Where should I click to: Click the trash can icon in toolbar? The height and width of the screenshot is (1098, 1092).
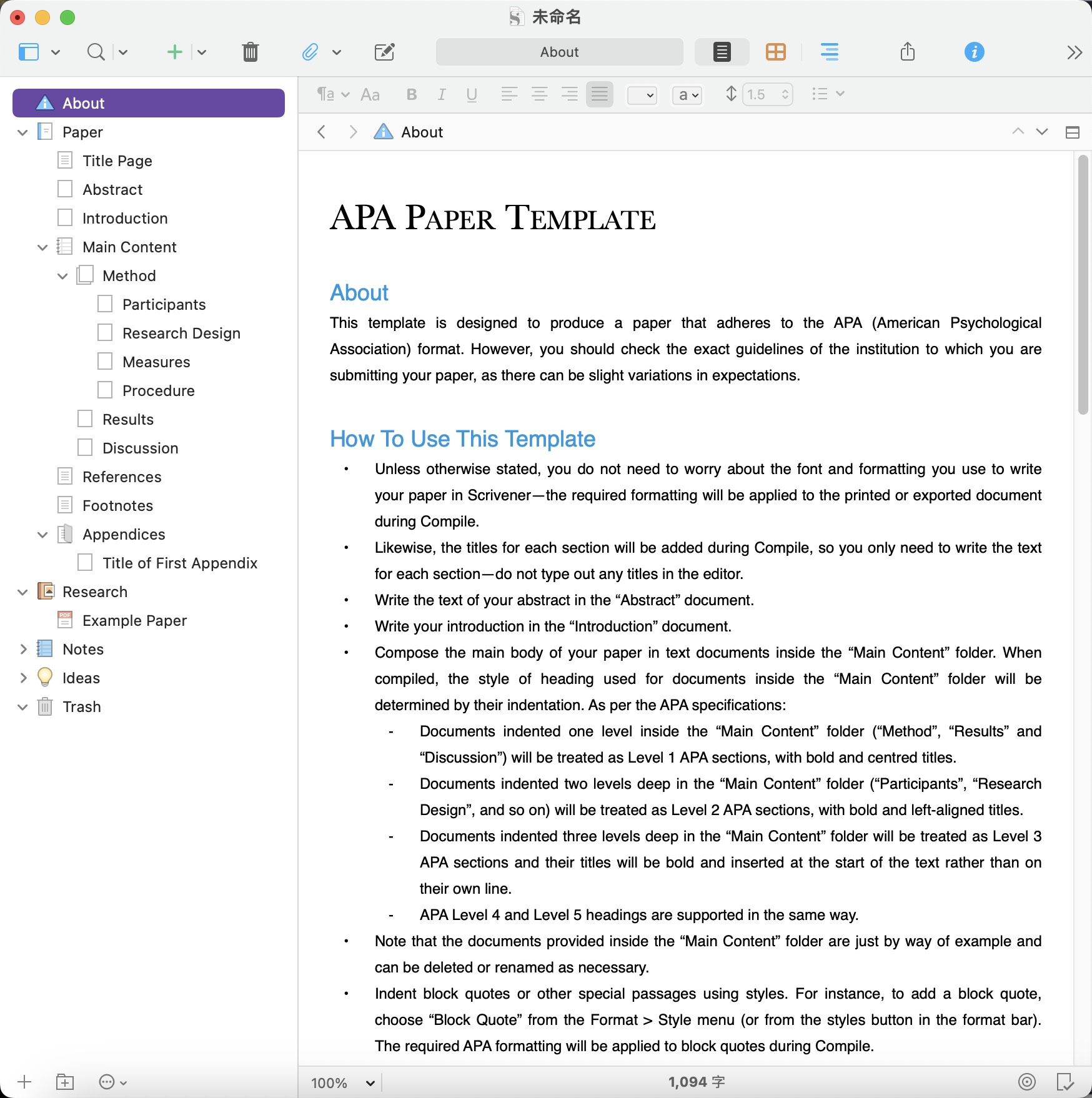pyautogui.click(x=250, y=52)
